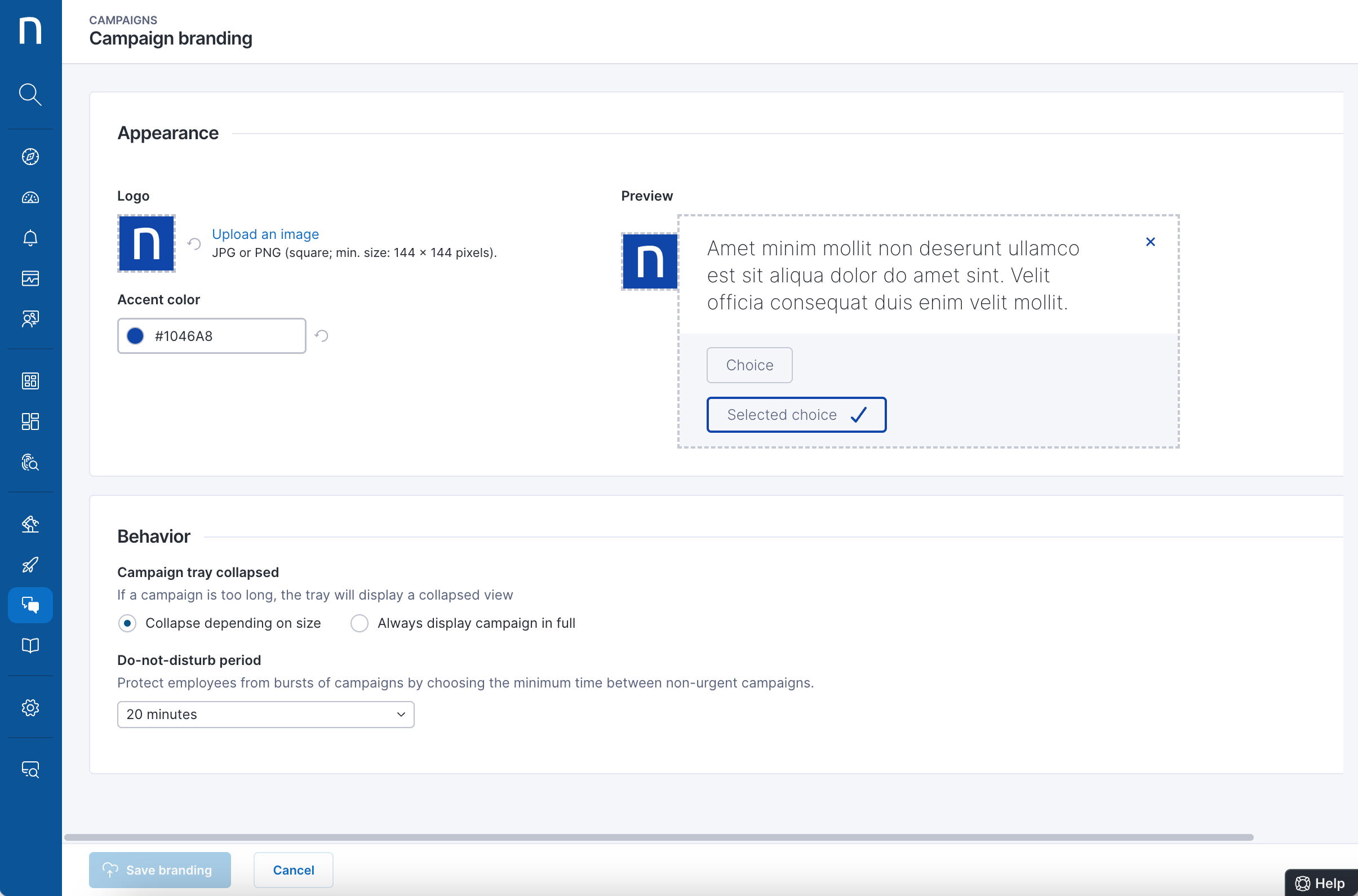Close the preview message with X
The image size is (1358, 896).
1150,242
